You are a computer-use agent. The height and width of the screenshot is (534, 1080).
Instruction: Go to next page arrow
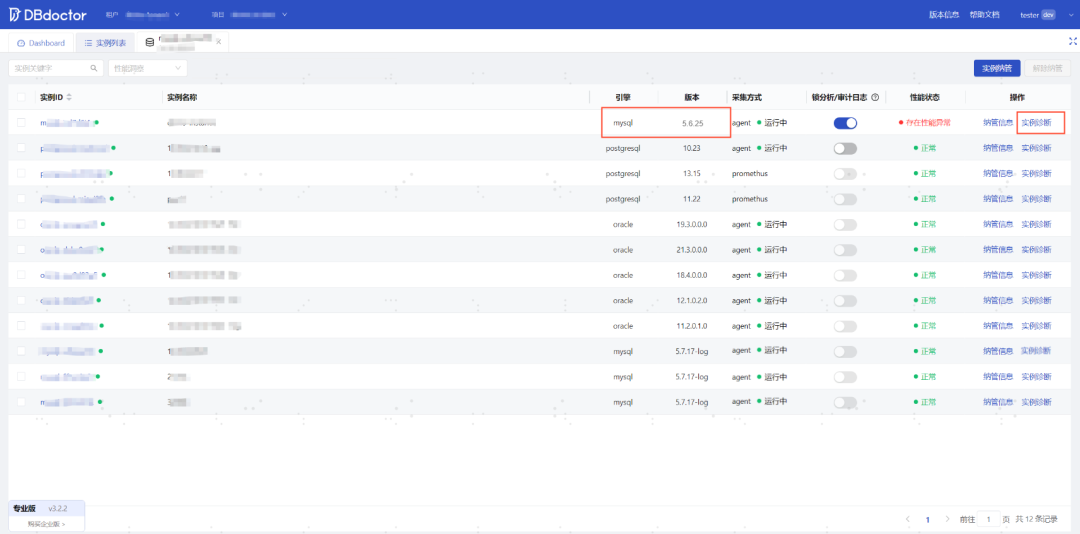tap(947, 519)
